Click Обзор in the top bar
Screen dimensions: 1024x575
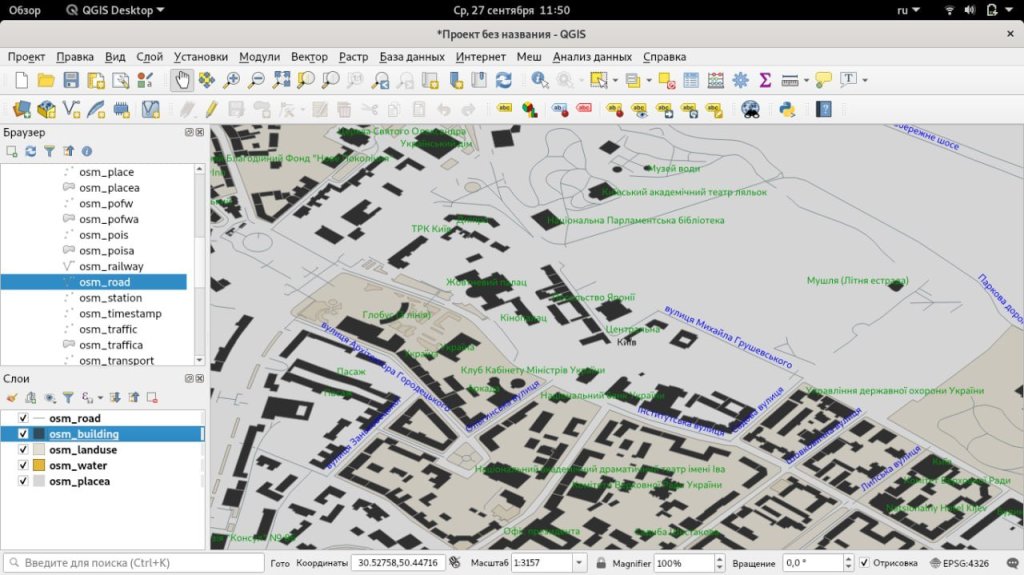point(25,10)
